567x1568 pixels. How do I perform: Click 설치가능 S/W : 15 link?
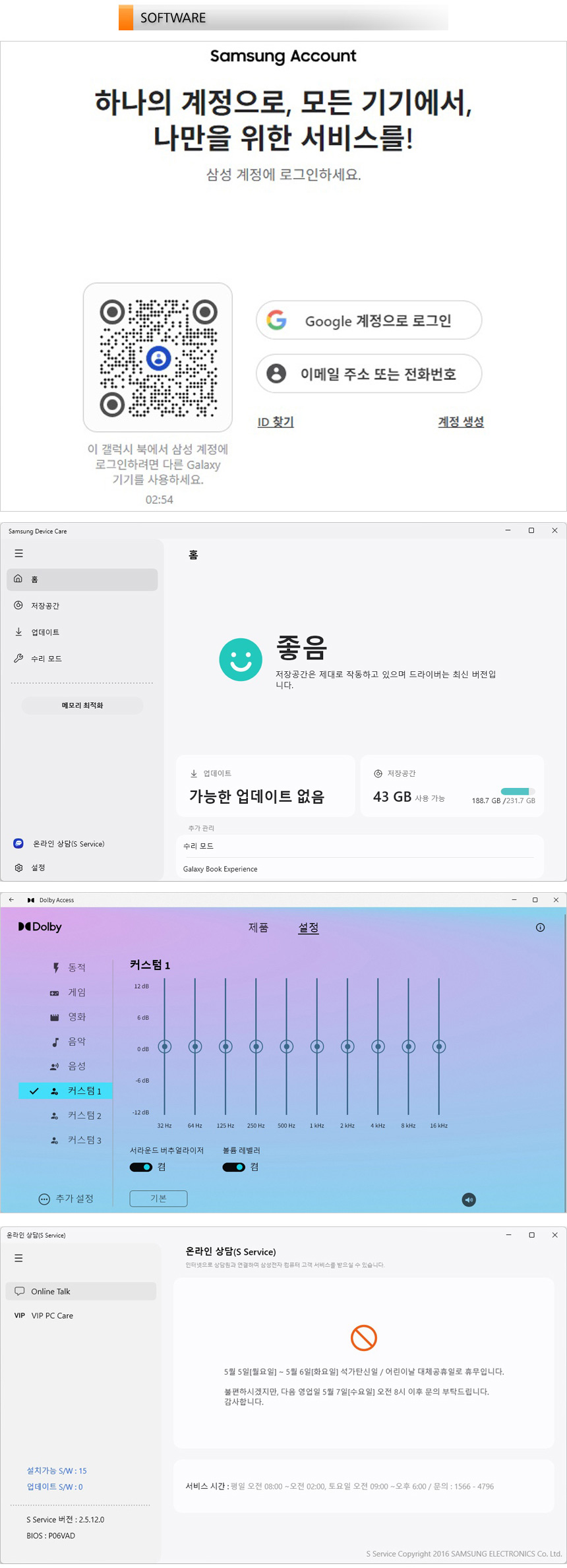pos(57,1470)
